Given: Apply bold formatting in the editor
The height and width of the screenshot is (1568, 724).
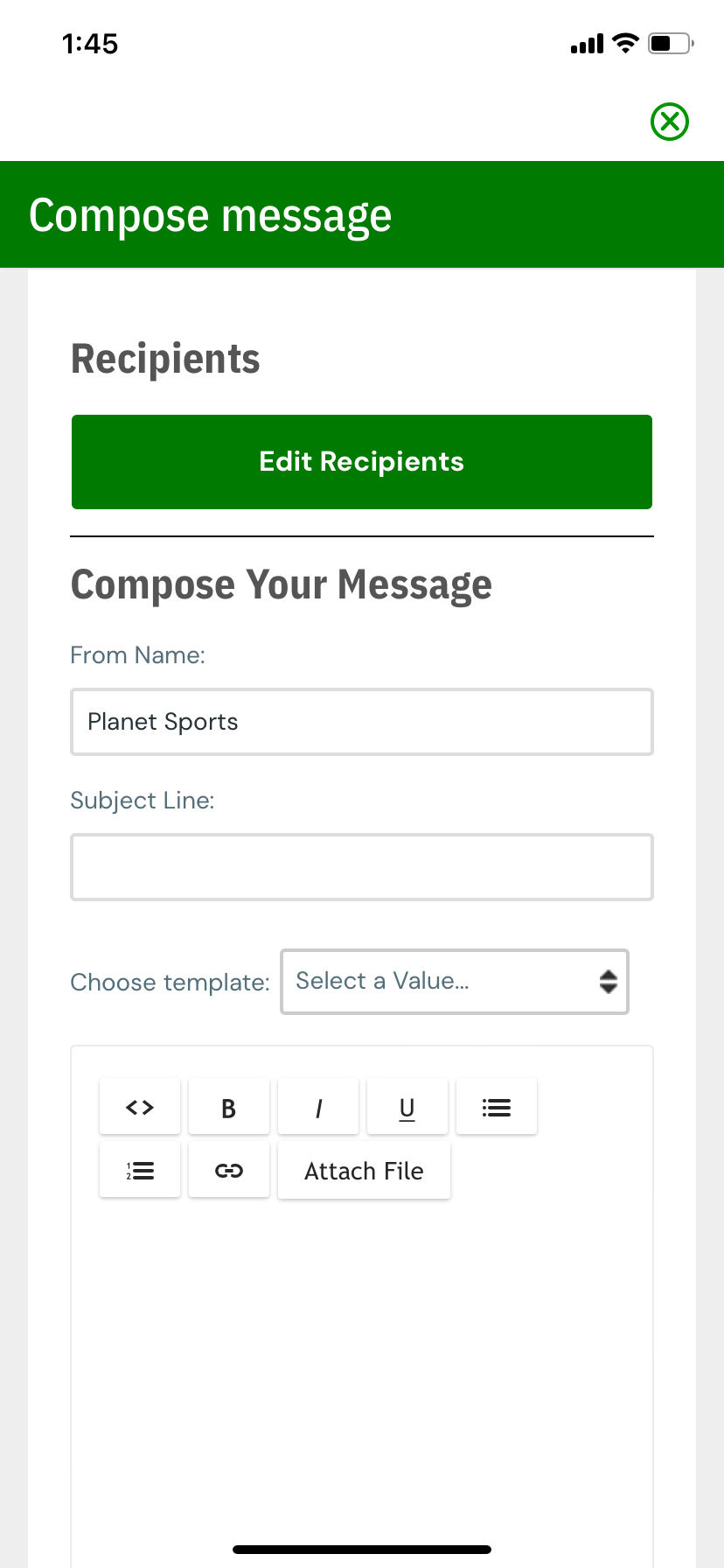Looking at the screenshot, I should [x=229, y=1108].
